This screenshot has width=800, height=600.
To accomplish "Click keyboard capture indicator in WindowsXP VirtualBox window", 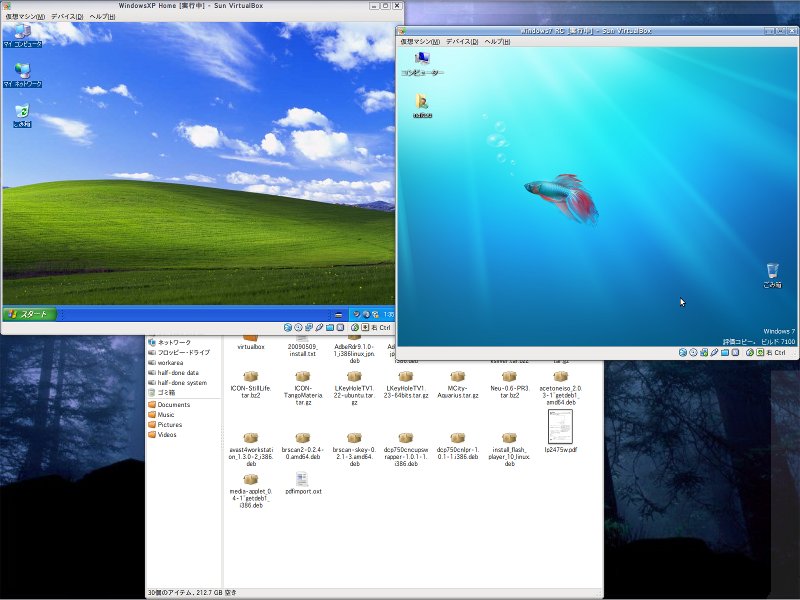I will [365, 328].
